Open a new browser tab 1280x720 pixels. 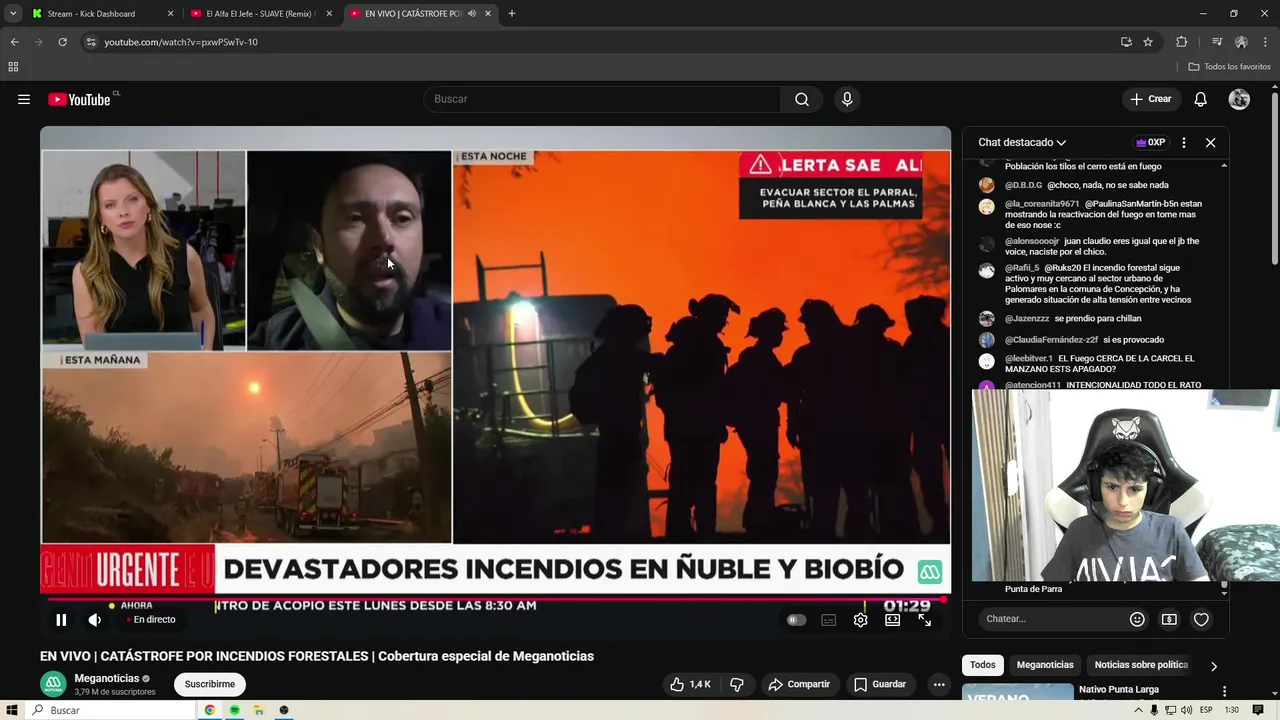511,14
